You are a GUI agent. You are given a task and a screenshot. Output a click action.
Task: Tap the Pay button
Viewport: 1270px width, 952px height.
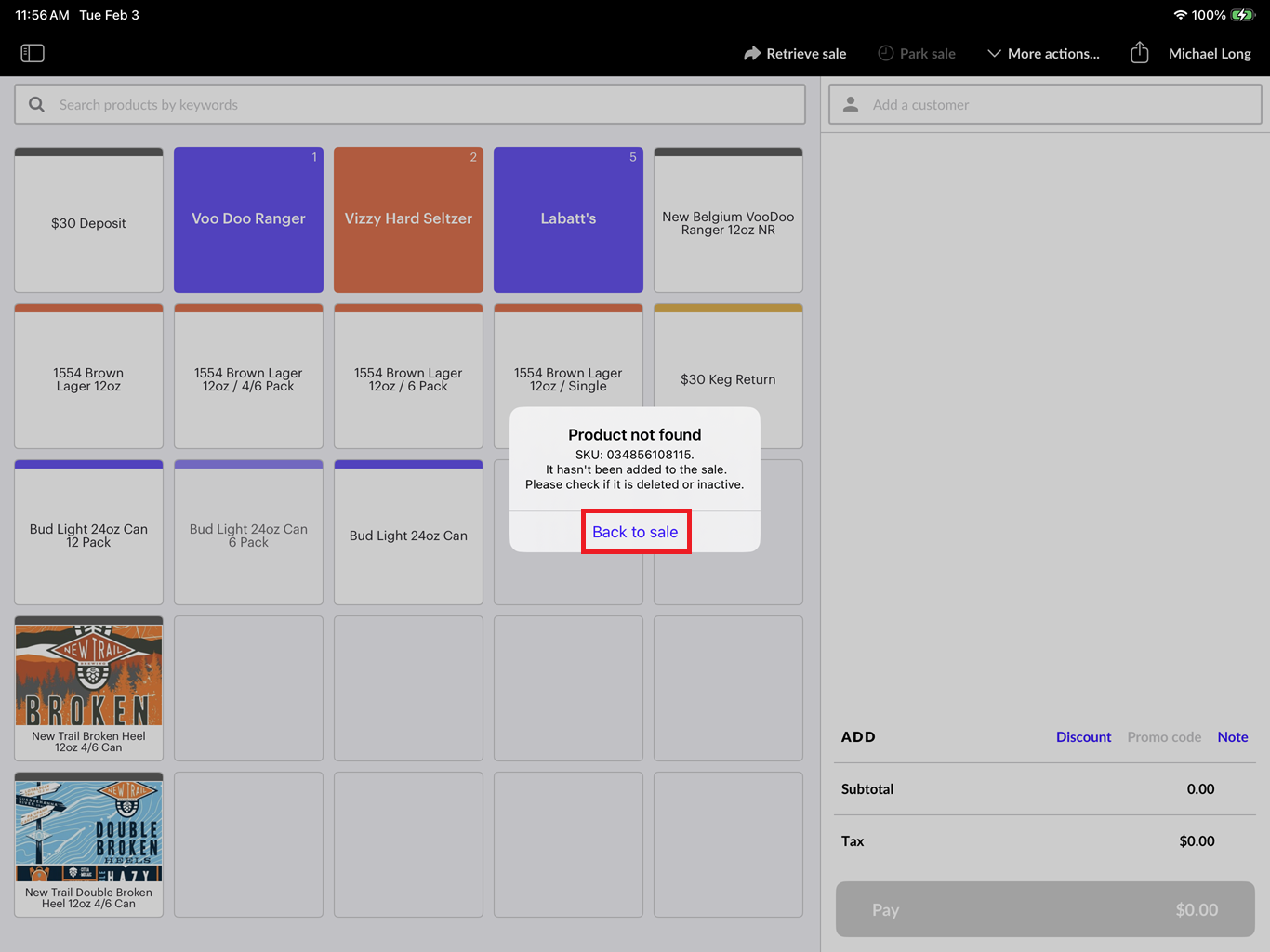tap(1045, 909)
